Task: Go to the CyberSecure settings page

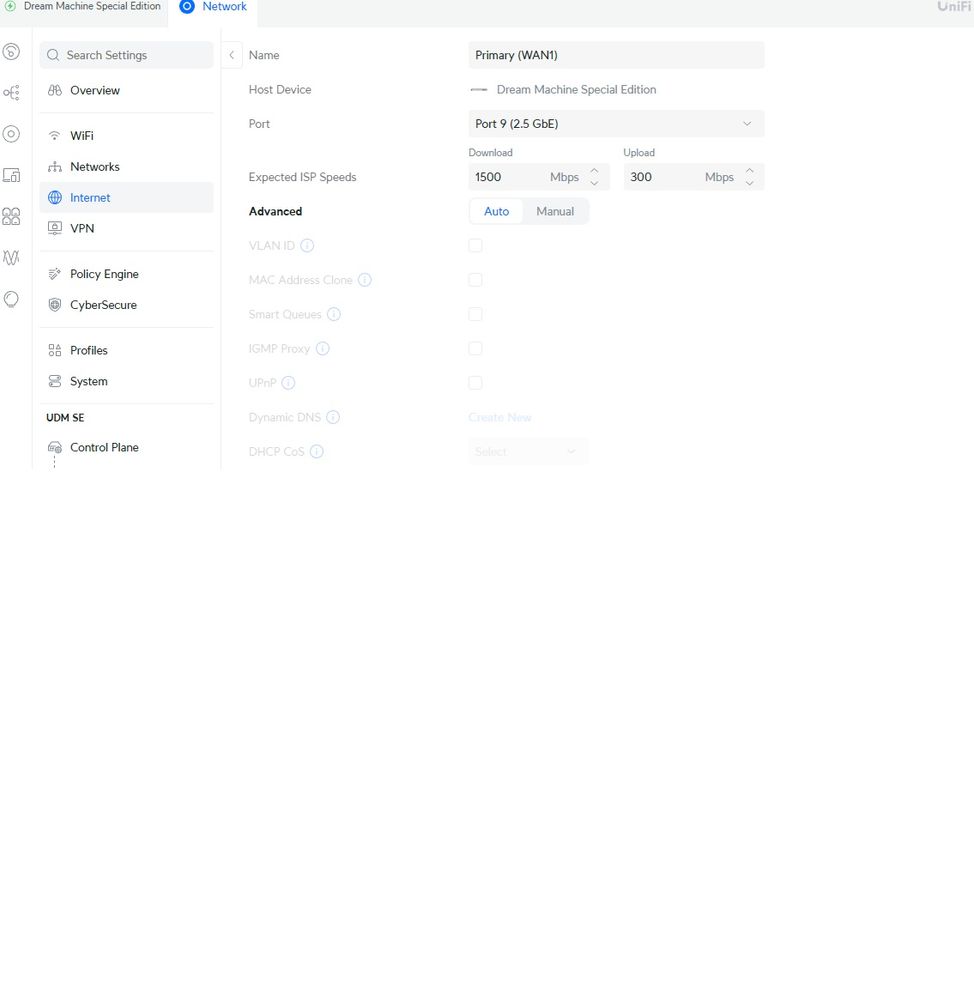Action: click(103, 305)
